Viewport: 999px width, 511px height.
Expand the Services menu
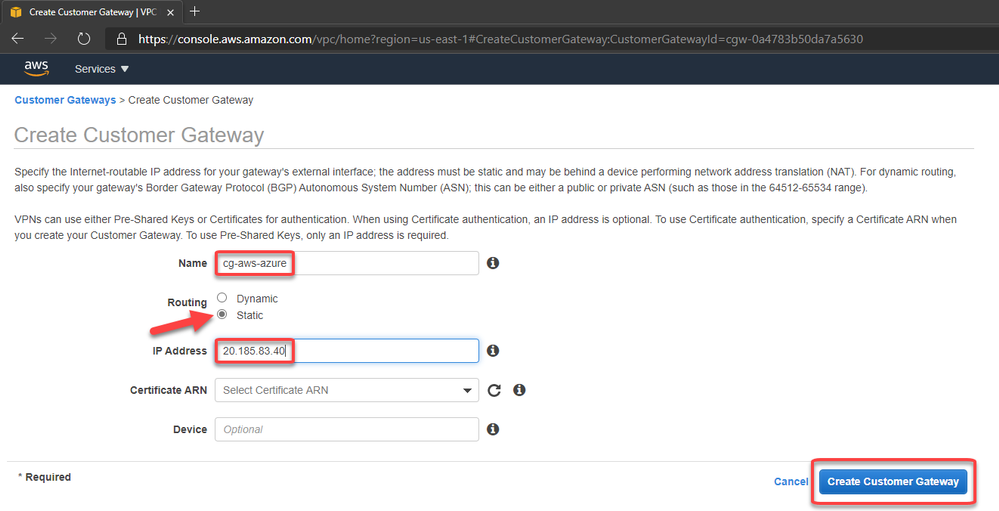(x=102, y=69)
